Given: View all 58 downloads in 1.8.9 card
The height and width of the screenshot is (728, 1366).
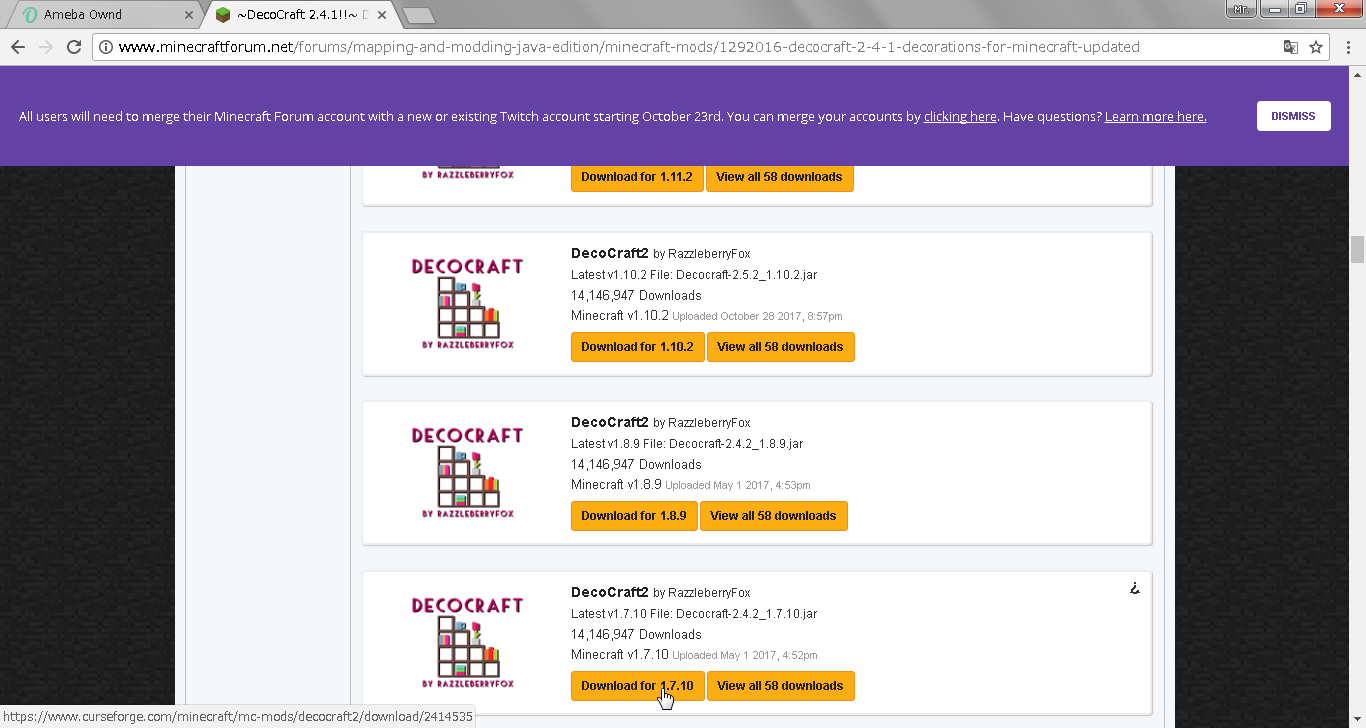Looking at the screenshot, I should click(x=773, y=516).
